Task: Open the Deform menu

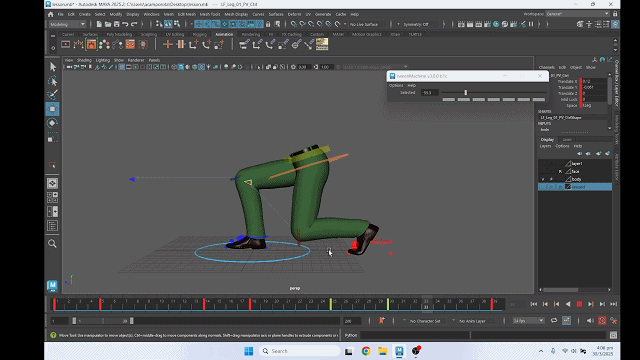Action: (294, 14)
